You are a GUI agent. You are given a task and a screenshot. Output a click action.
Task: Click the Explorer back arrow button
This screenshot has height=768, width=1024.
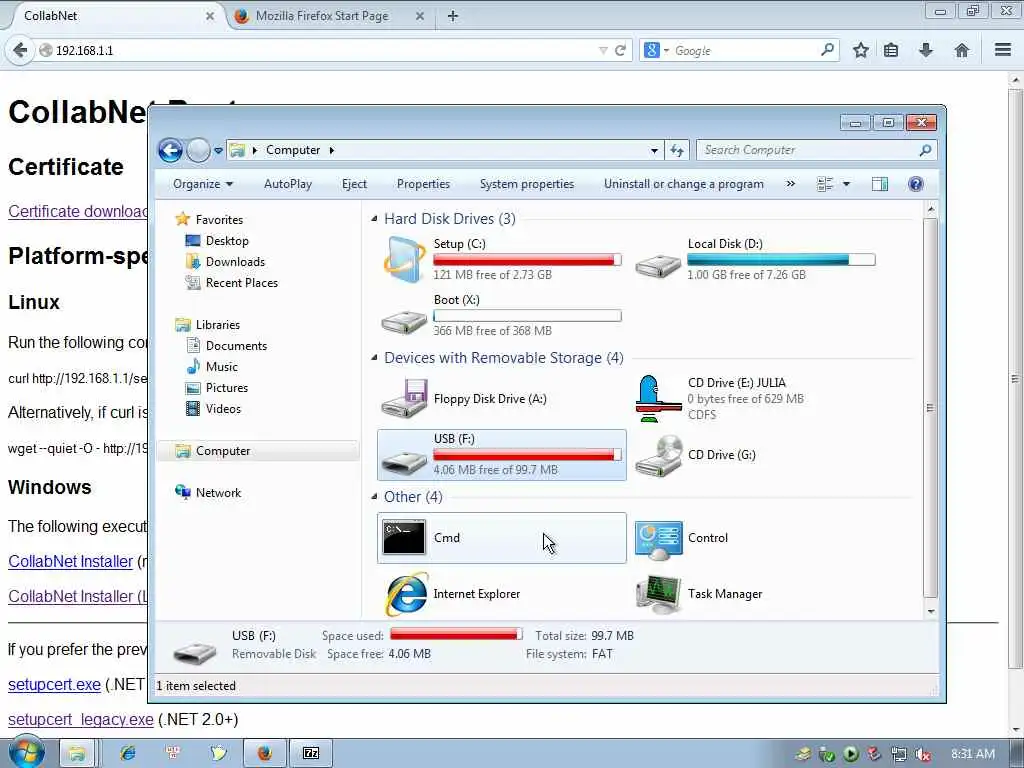click(x=170, y=150)
